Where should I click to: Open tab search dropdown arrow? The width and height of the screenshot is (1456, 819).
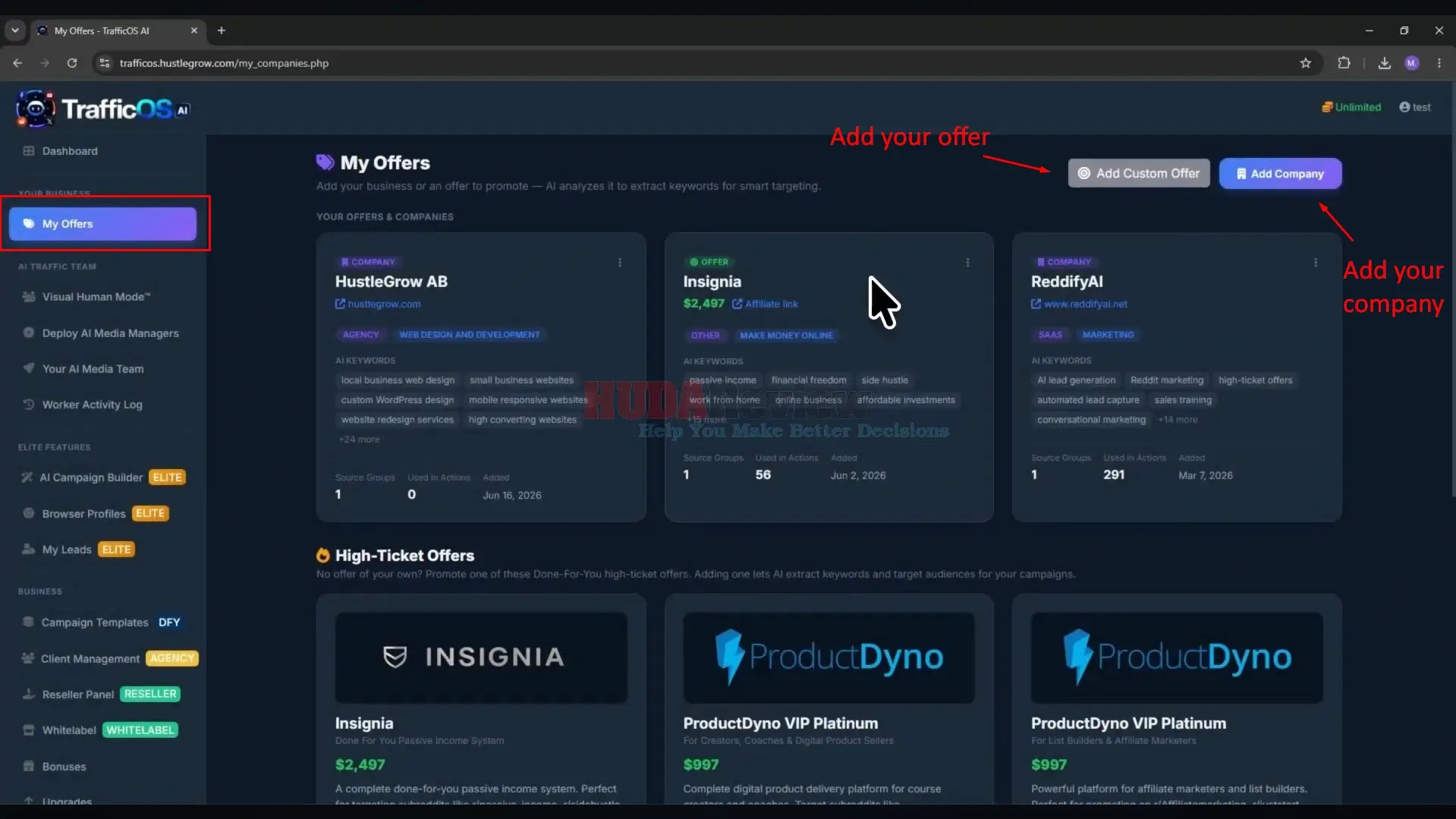[x=14, y=30]
